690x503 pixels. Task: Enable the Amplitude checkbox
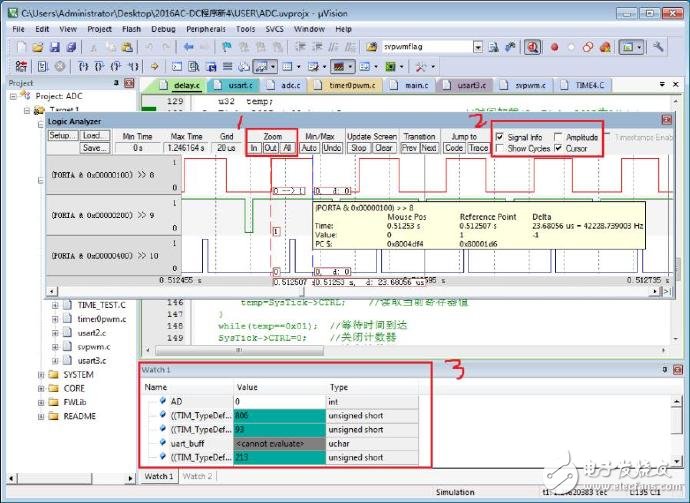tap(558, 136)
